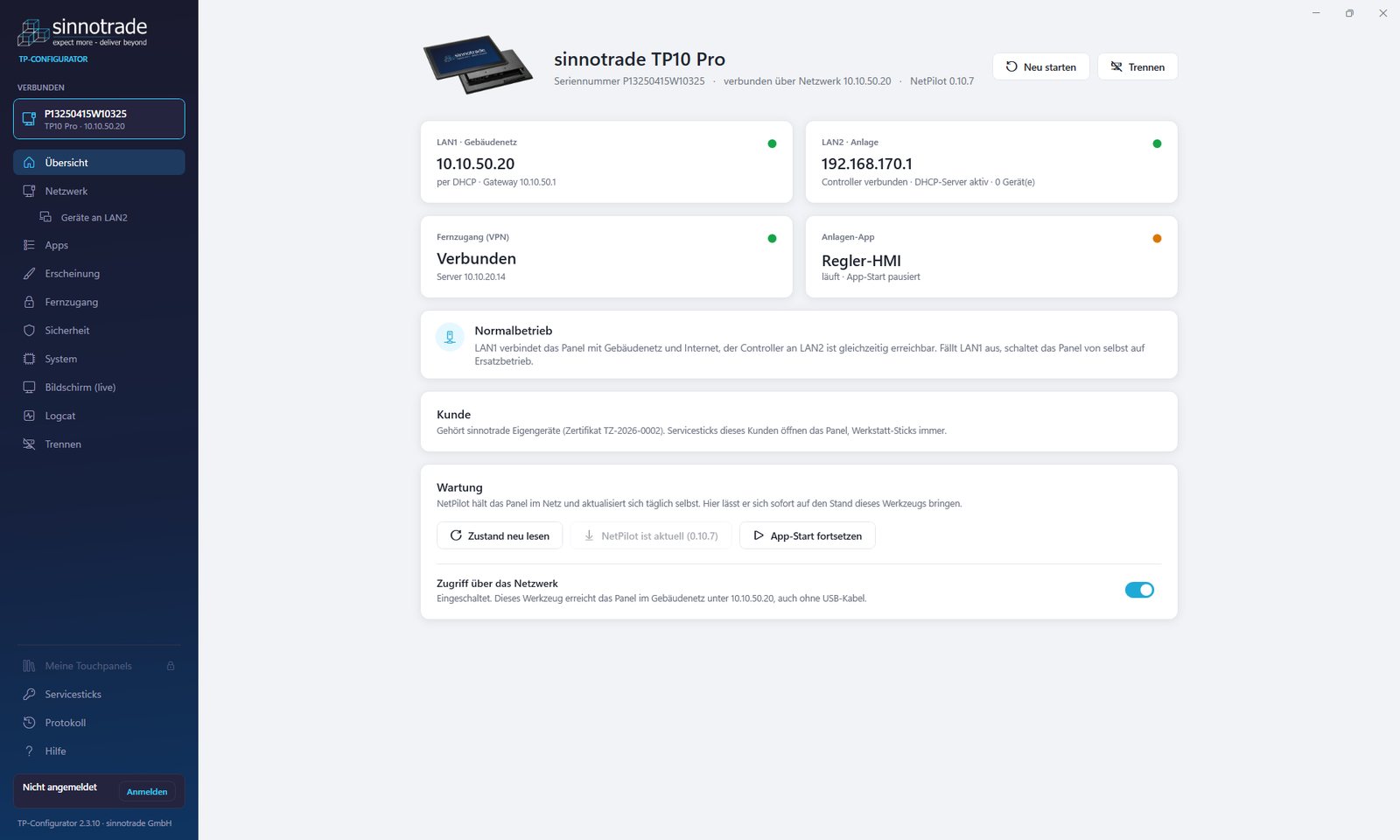
Task: Click the Kunde heading
Action: [453, 415]
